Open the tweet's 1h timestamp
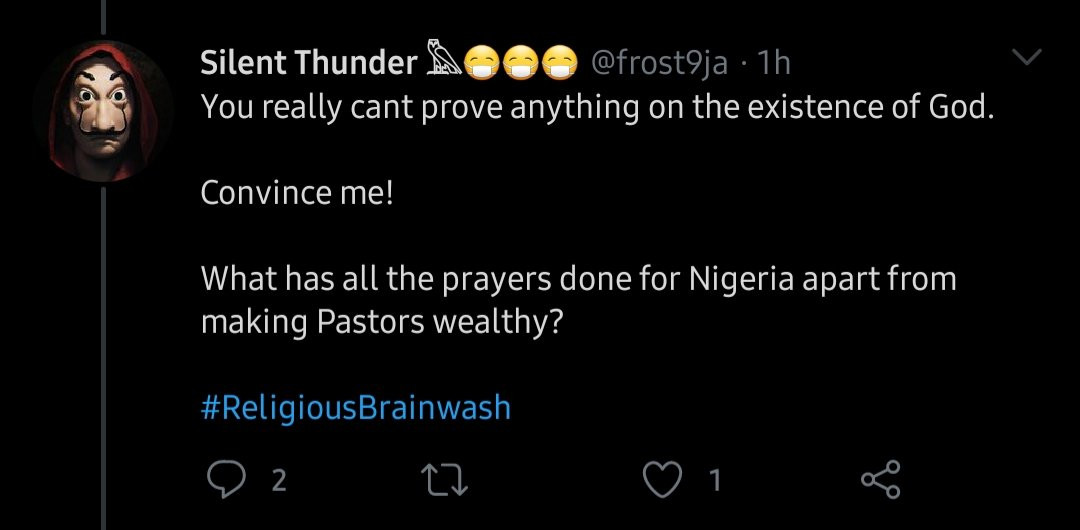Image resolution: width=1080 pixels, height=530 pixels. 774,63
